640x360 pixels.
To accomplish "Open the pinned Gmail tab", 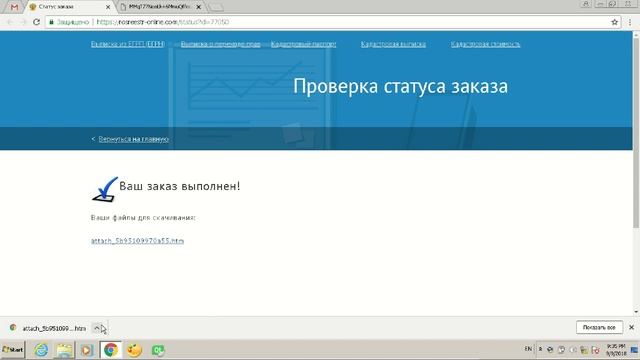I will pyautogui.click(x=14, y=7).
